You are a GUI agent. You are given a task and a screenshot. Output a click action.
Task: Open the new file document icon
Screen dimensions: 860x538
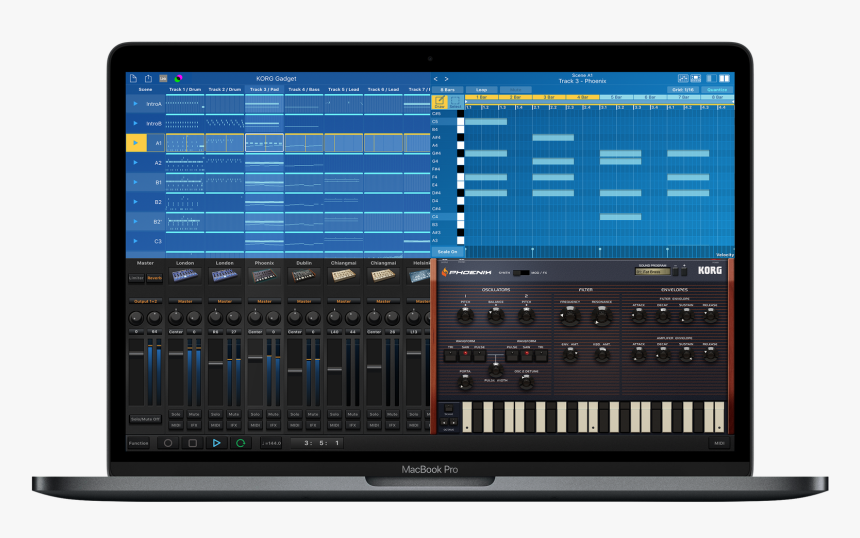133,78
